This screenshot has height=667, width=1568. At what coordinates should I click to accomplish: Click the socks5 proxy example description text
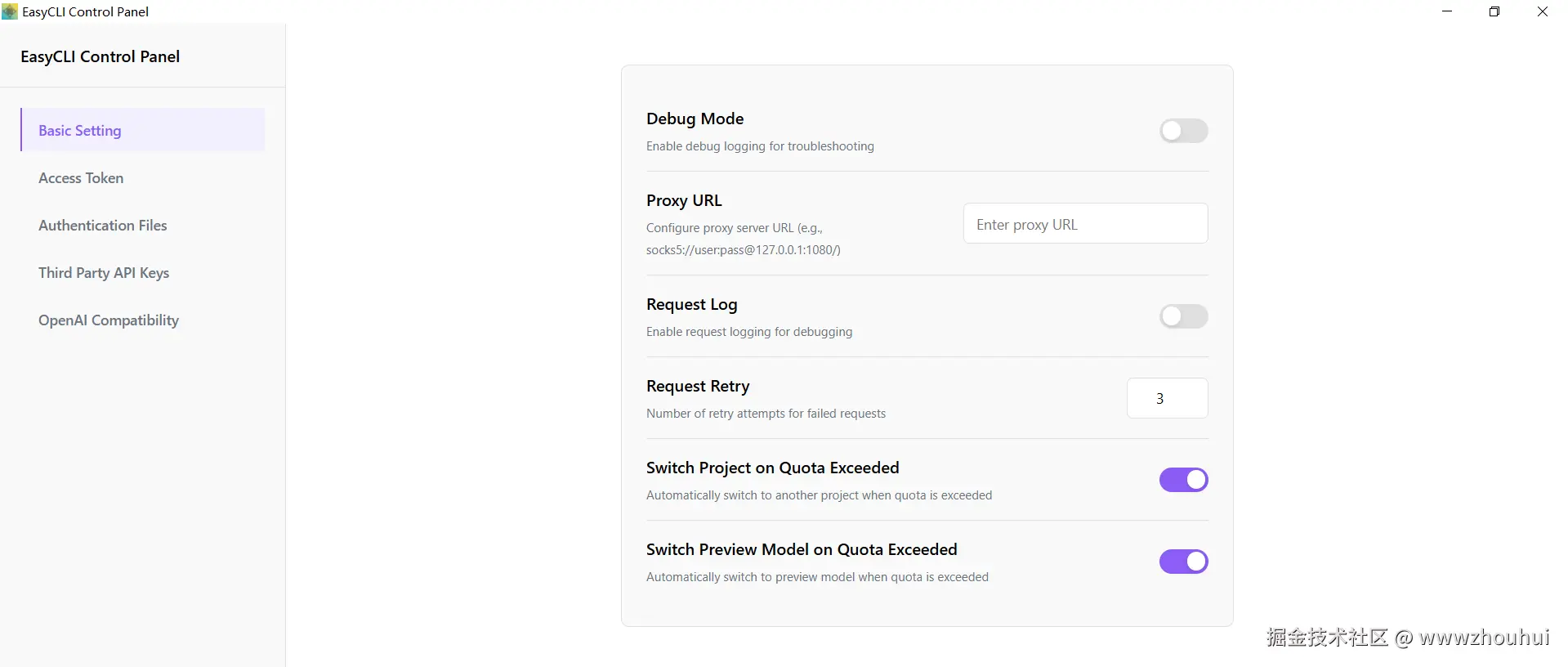[743, 249]
